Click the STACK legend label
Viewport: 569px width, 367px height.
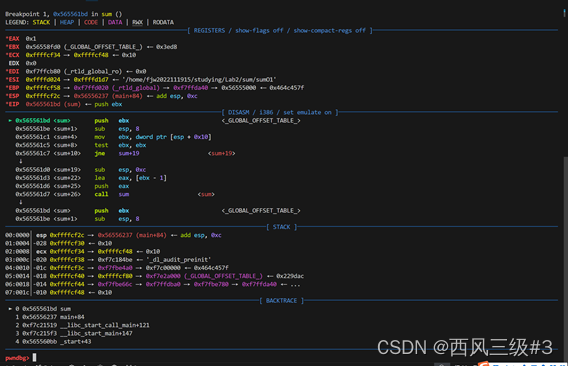(x=41, y=23)
